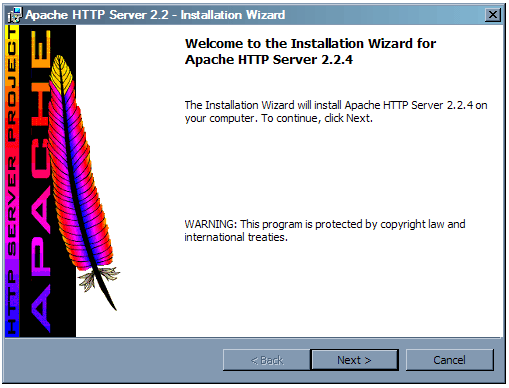Click the WARNING copyright notice text
Viewport: 509px width, 388px height.
pos(325,230)
